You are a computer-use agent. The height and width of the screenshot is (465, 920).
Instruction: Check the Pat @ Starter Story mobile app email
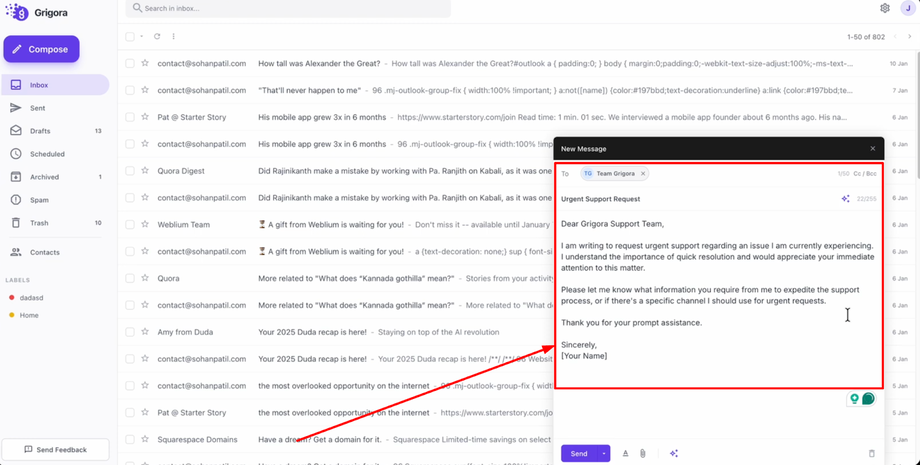(x=130, y=117)
